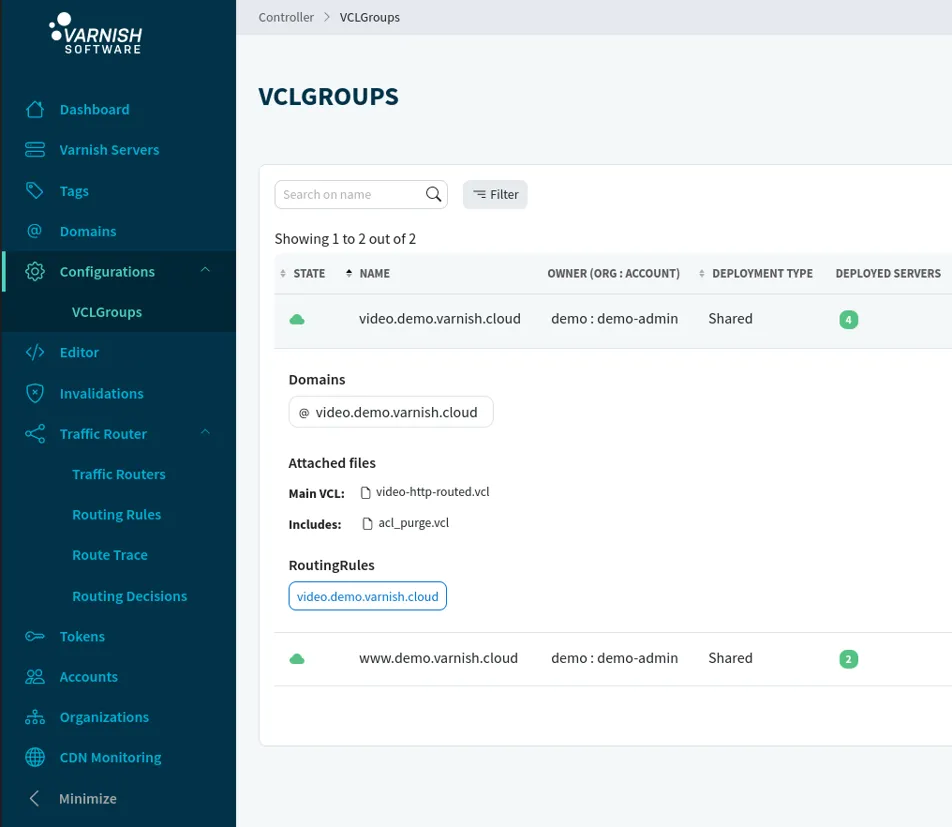
Task: Click Shared in www.demo.varnish.cloud row
Action: (x=730, y=658)
